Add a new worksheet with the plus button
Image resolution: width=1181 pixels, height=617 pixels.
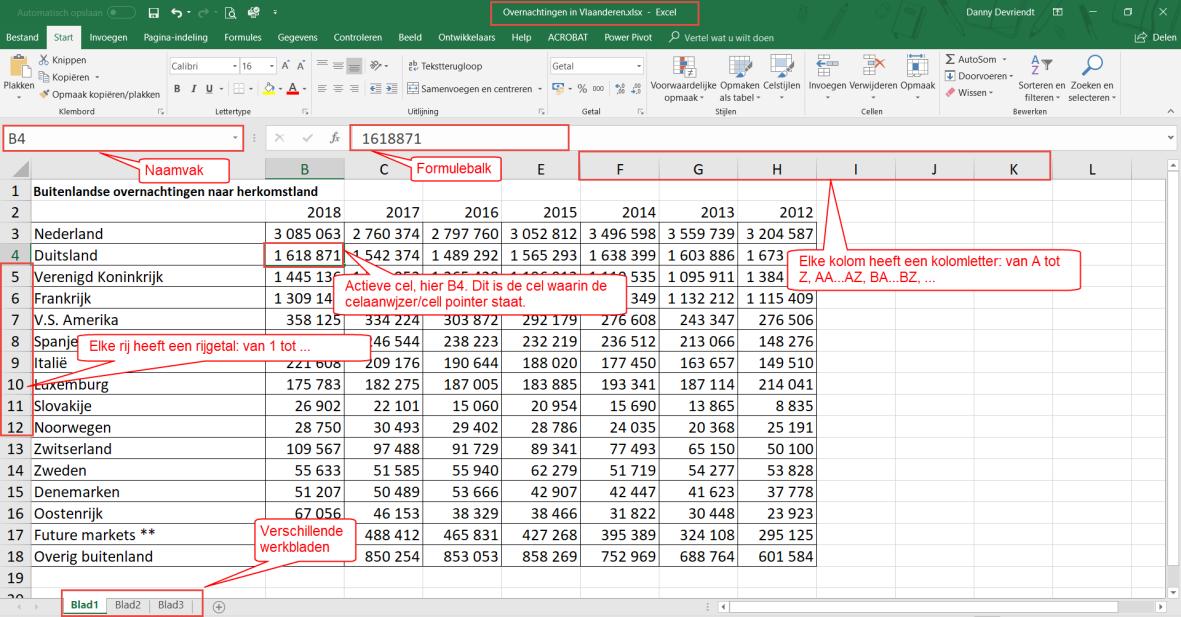[x=217, y=604]
